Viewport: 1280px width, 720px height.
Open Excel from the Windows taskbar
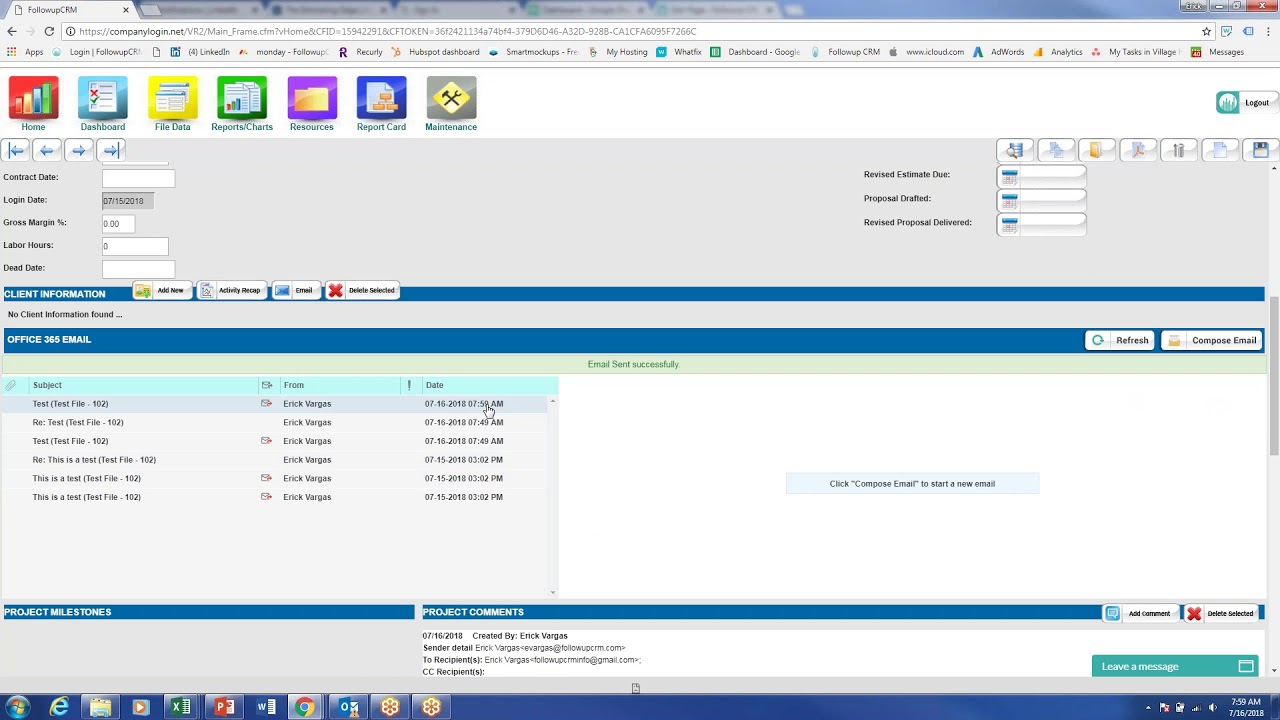pos(181,707)
